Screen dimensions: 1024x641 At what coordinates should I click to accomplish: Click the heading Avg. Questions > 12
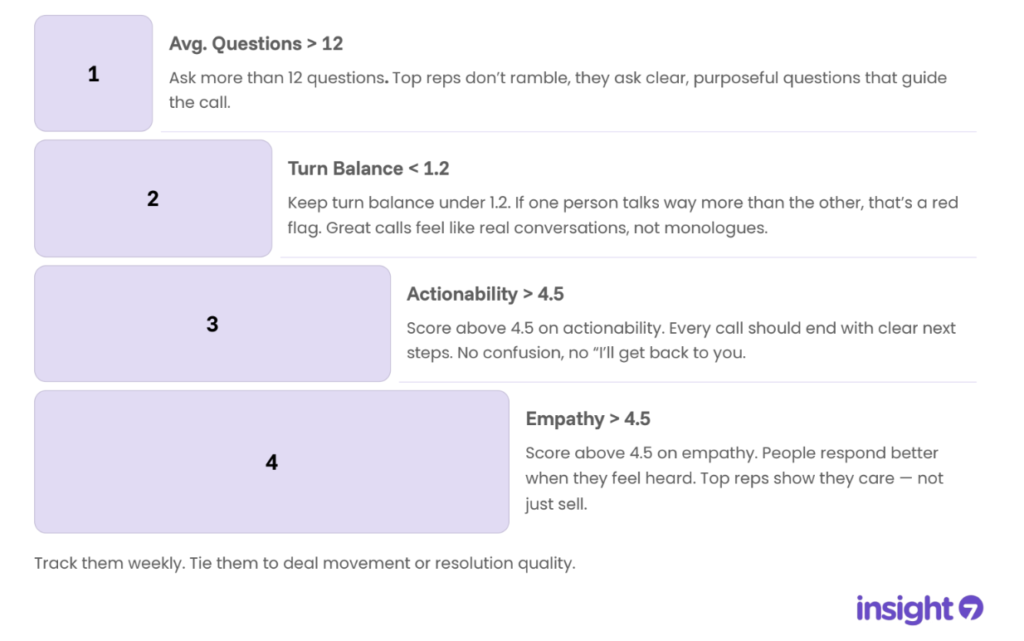click(256, 44)
